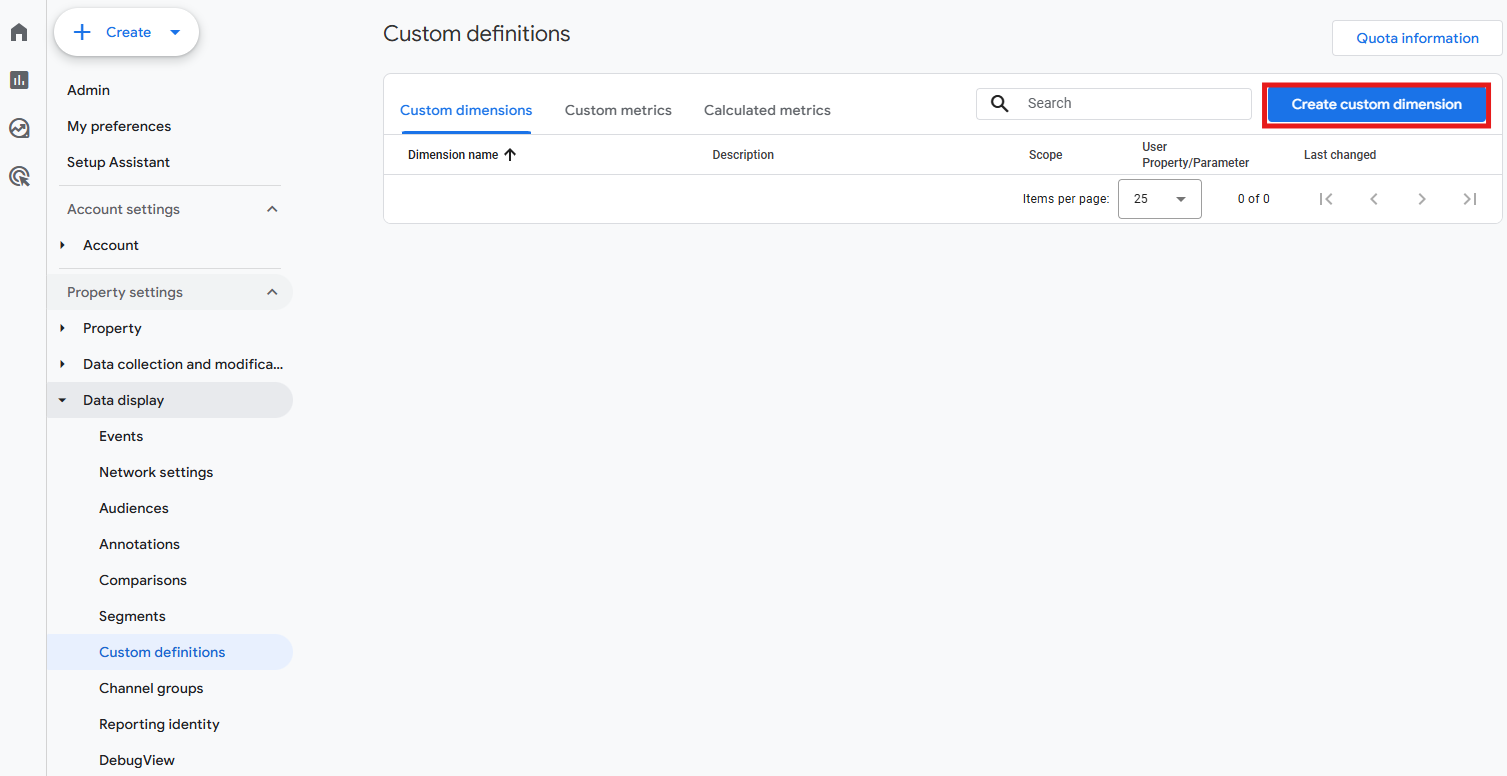This screenshot has height=776, width=1507.
Task: Click the plus icon on Create button
Action: (x=82, y=32)
